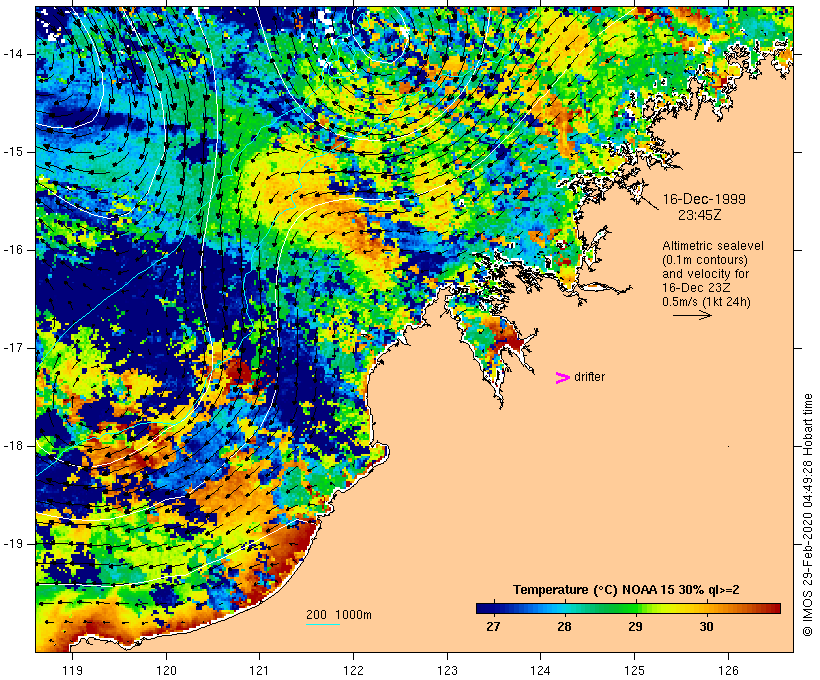This screenshot has height=680, width=820.
Task: Click the magenta drifter marker icon
Action: tap(562, 378)
